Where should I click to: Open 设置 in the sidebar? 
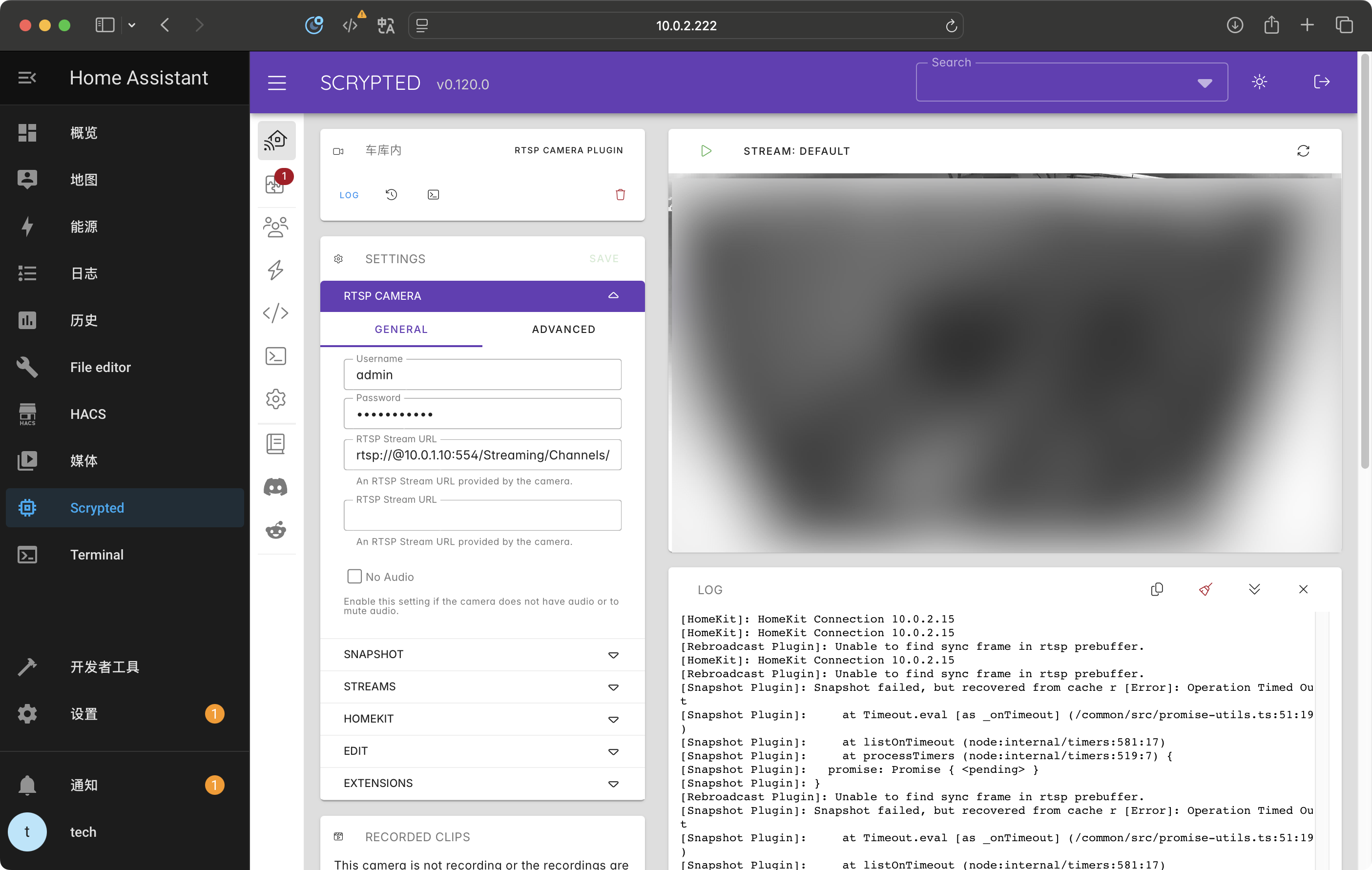point(125,714)
